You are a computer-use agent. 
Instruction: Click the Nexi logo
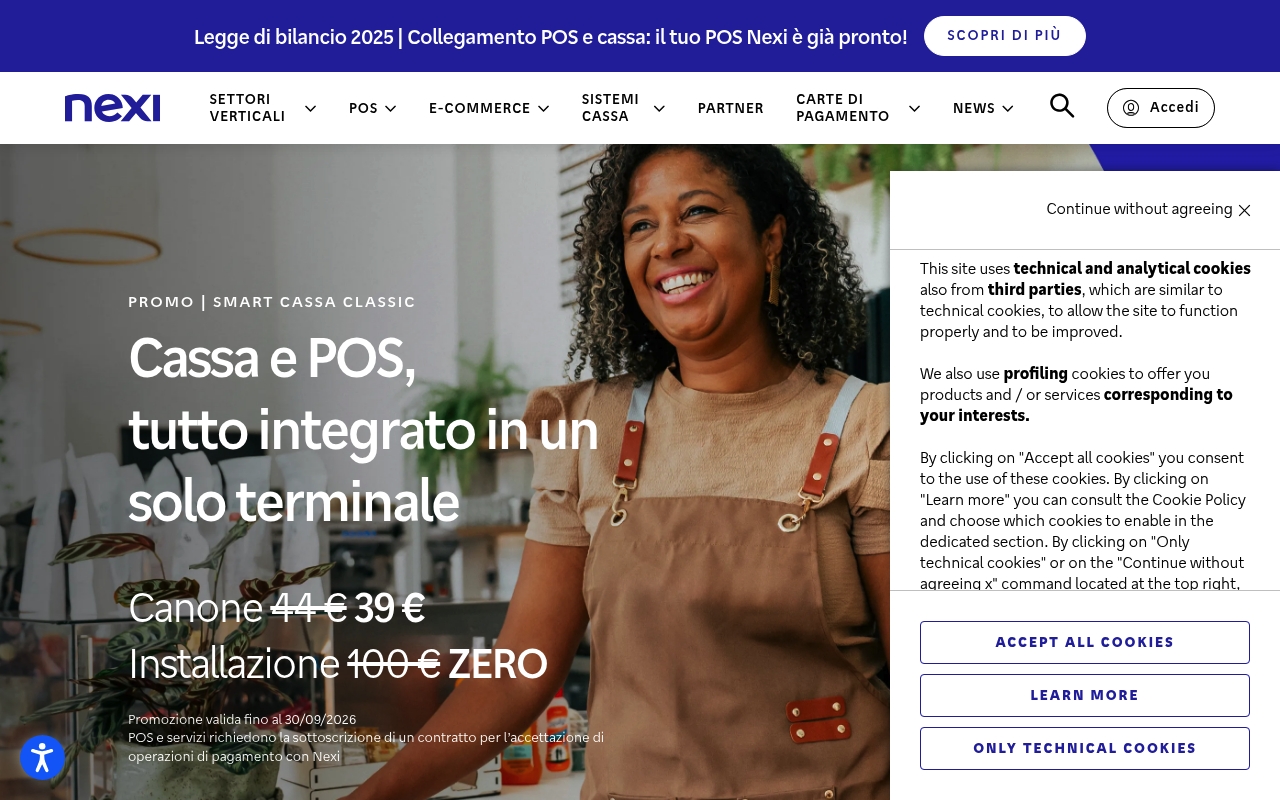coord(112,108)
